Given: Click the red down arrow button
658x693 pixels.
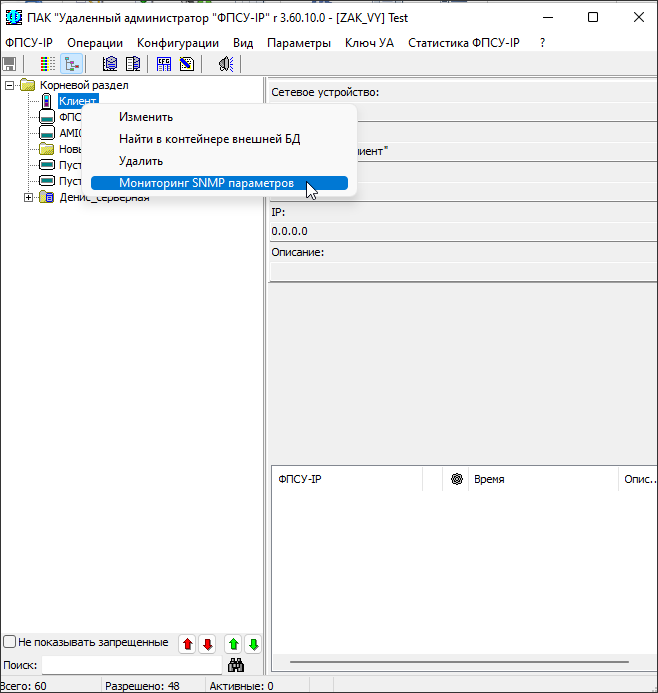Looking at the screenshot, I should coord(207,644).
